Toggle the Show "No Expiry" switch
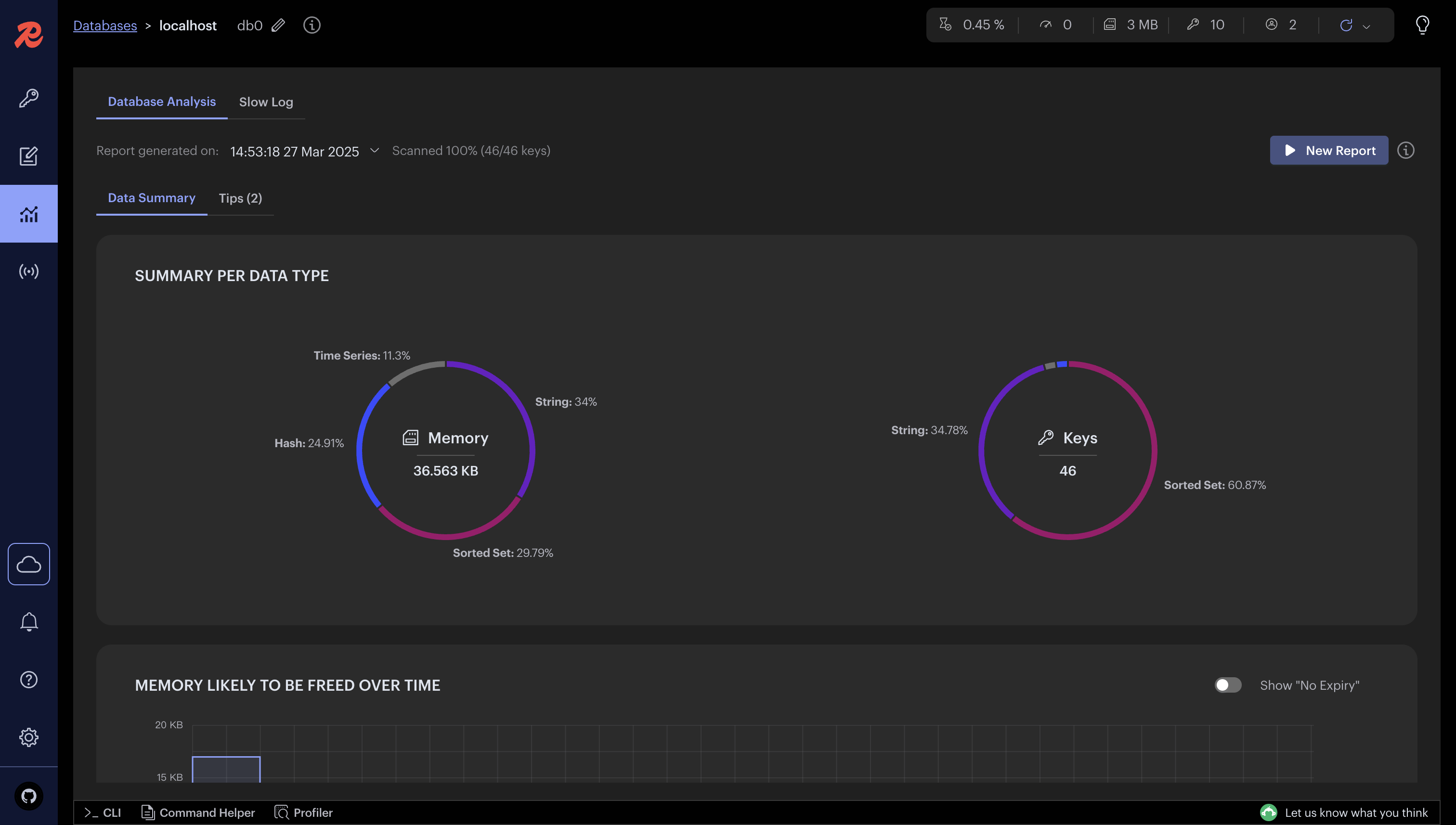Viewport: 1456px width, 825px height. [x=1228, y=685]
